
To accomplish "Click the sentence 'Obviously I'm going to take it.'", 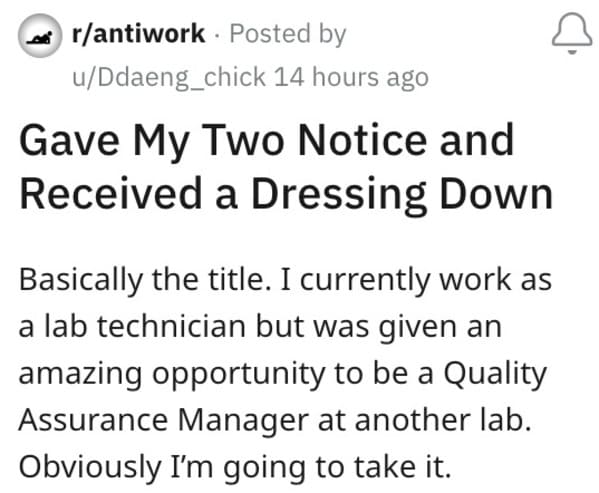I will pos(235,467).
